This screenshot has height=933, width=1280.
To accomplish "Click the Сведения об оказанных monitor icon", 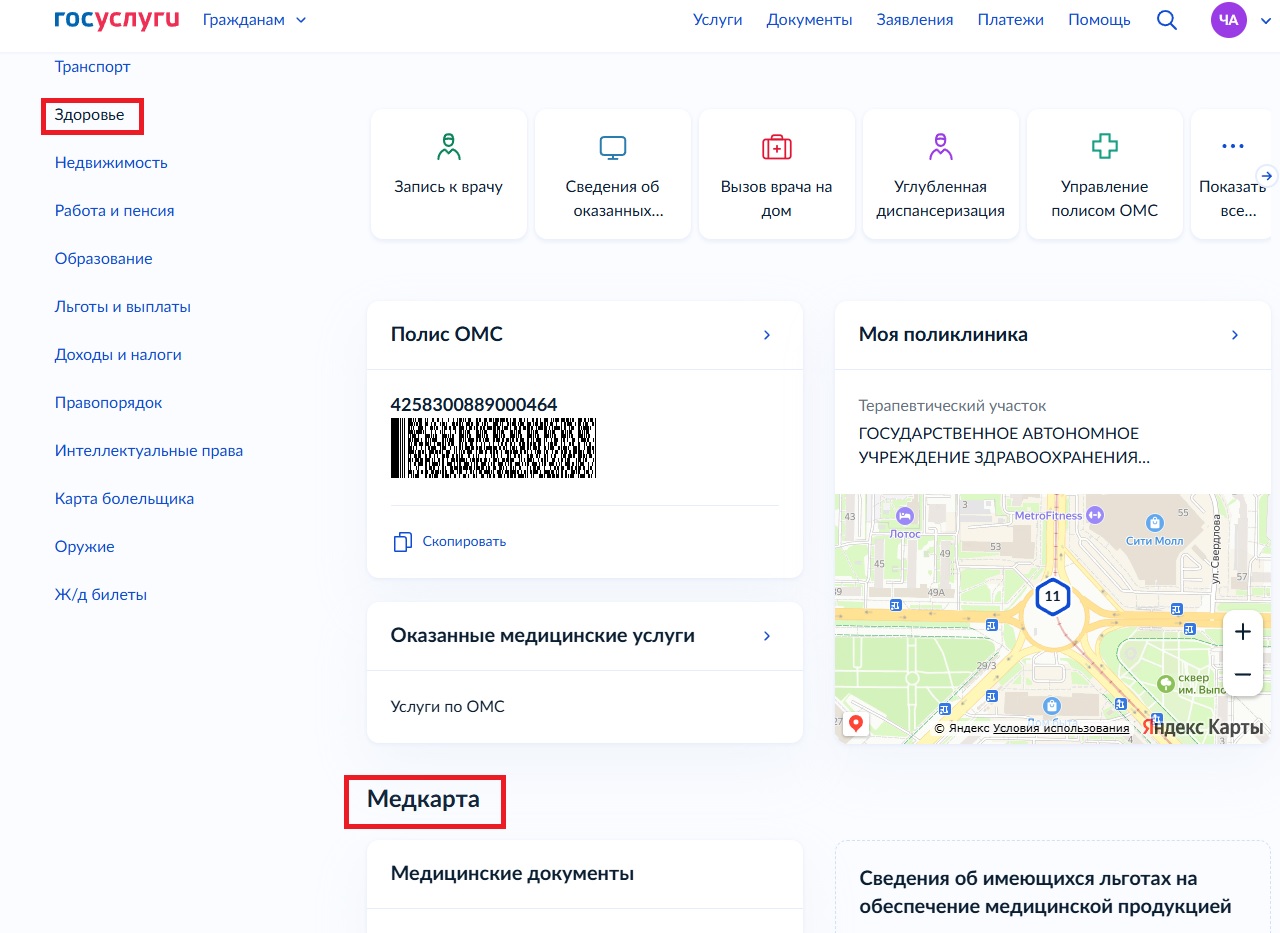I will [x=612, y=146].
